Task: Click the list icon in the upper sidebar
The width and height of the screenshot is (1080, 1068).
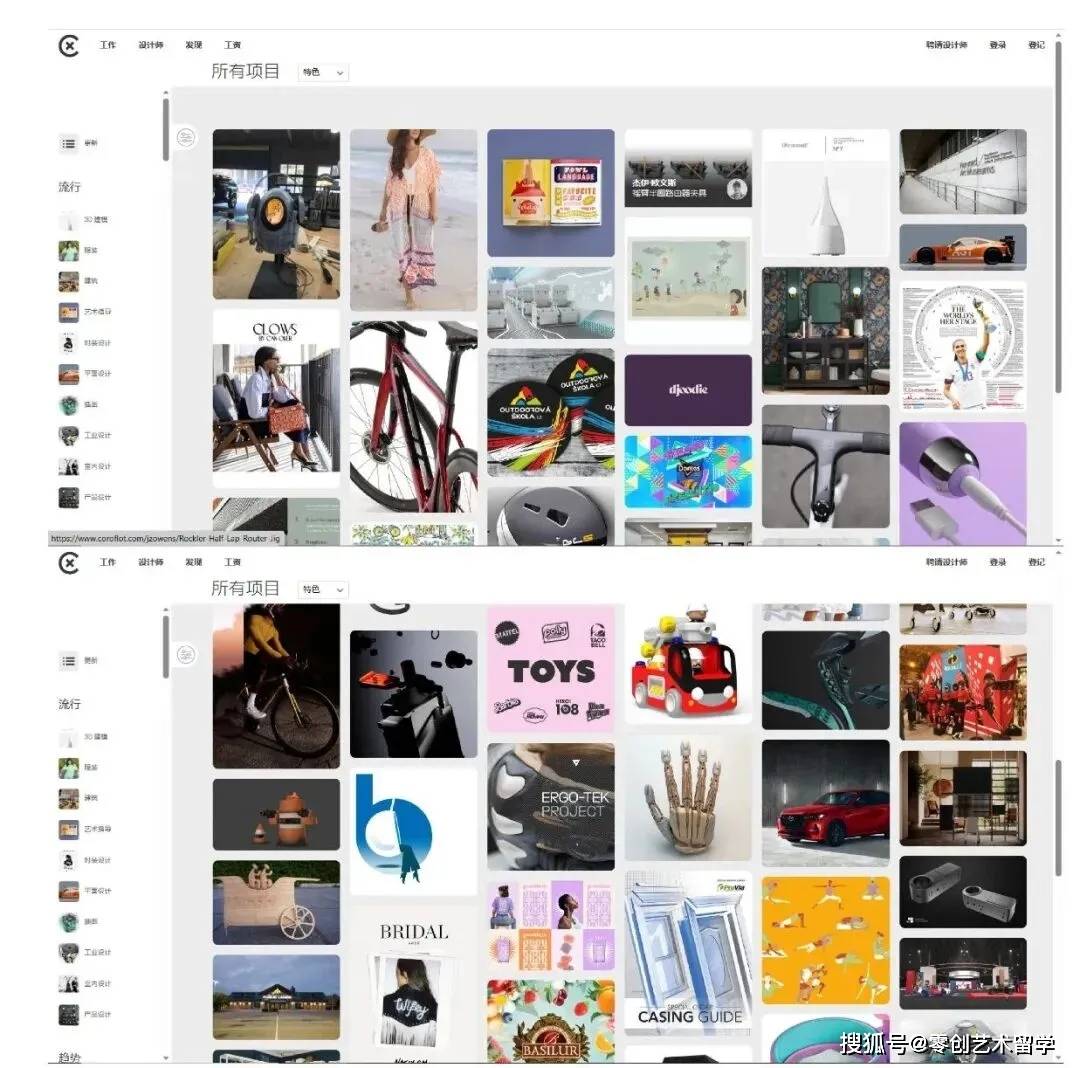Action: 68,143
